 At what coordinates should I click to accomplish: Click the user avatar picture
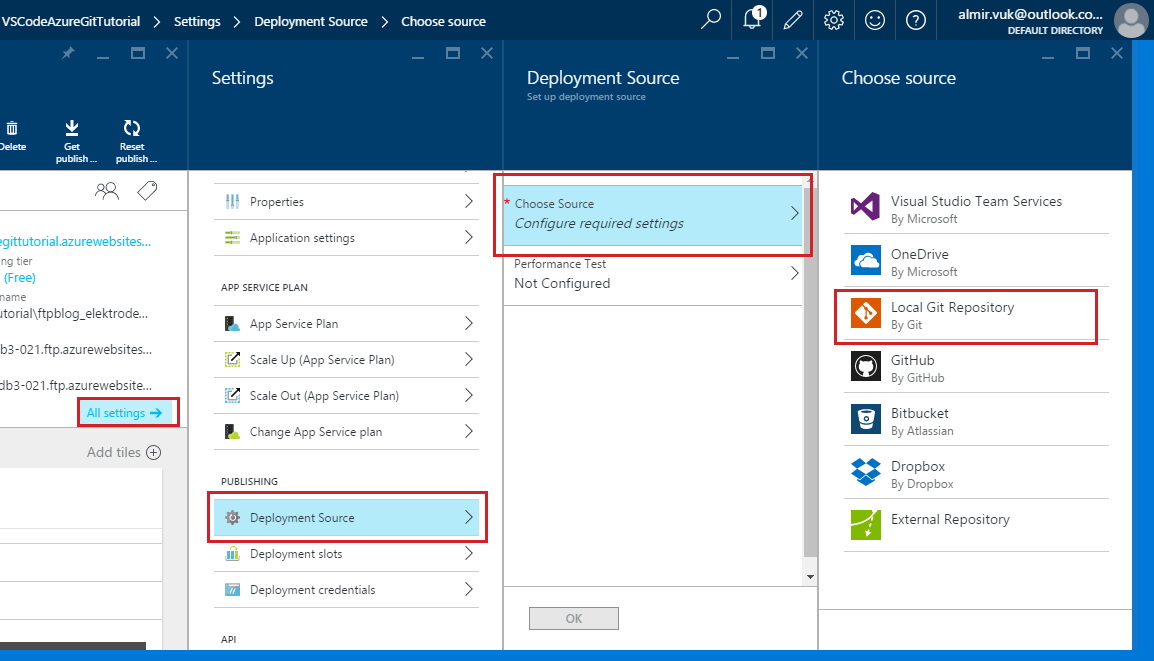point(1131,20)
